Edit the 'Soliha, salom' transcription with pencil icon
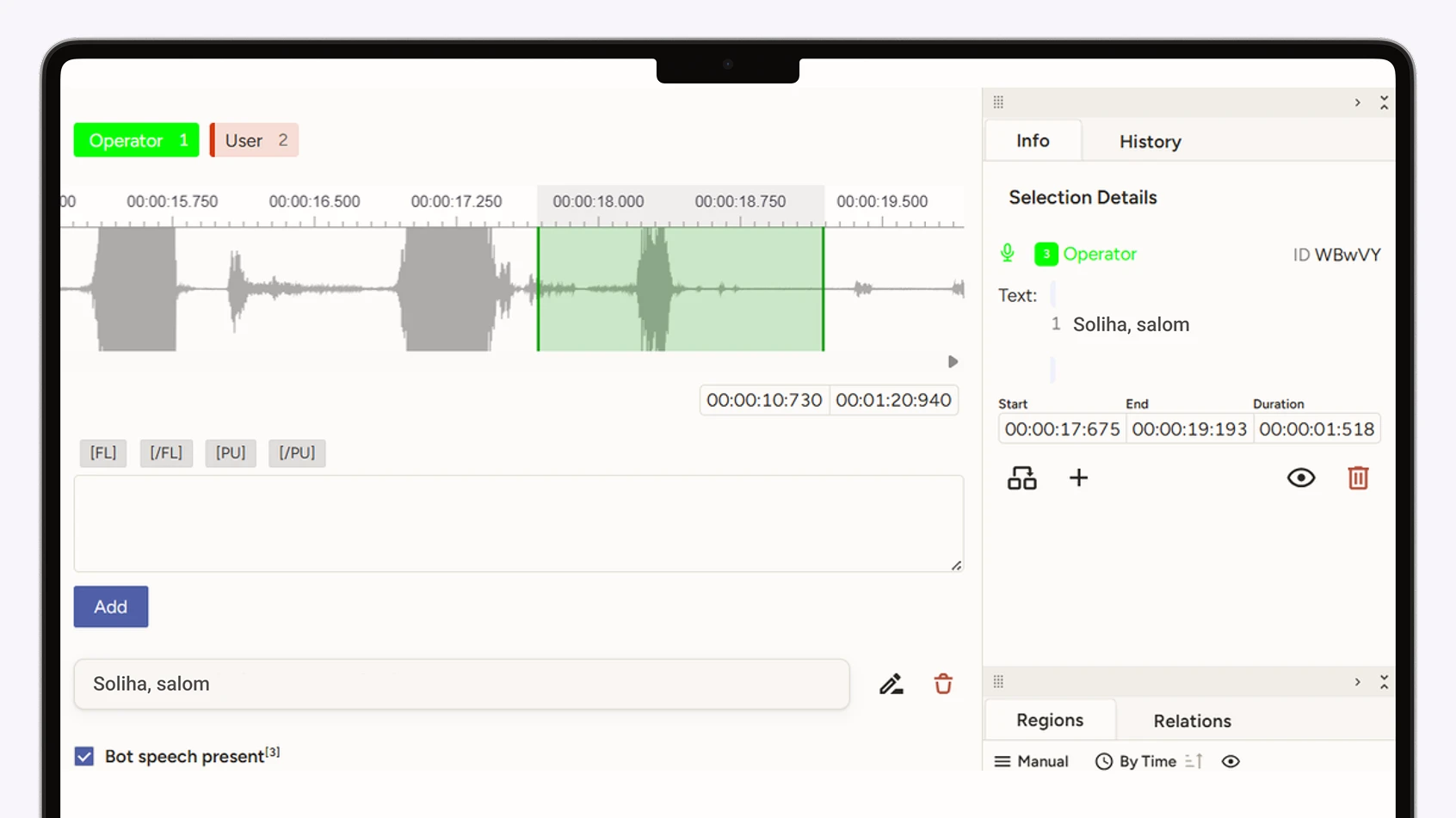 (891, 684)
